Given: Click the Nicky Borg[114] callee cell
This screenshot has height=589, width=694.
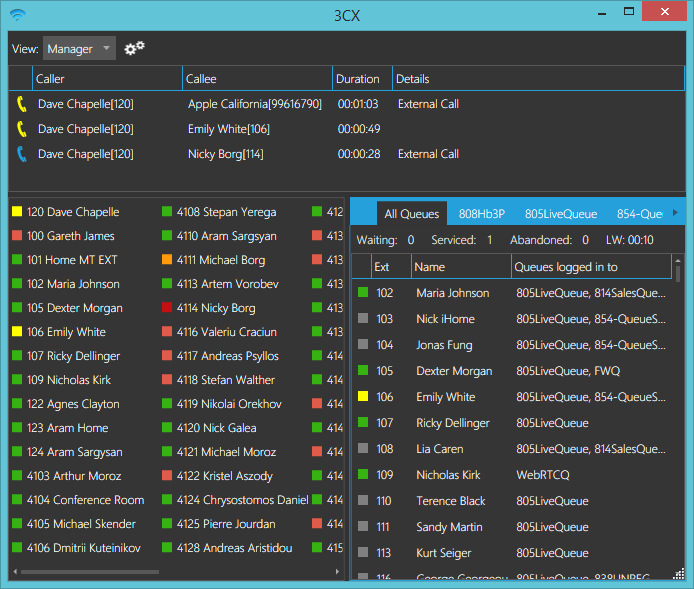Looking at the screenshot, I should (226, 154).
